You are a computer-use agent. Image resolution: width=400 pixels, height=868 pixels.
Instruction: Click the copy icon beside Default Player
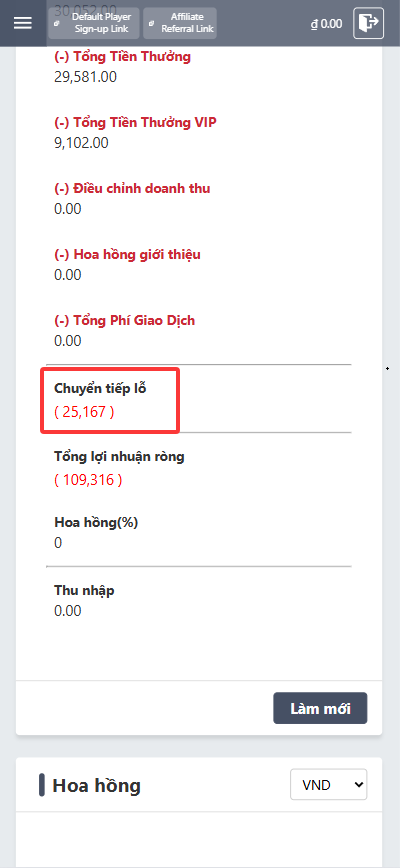56,24
